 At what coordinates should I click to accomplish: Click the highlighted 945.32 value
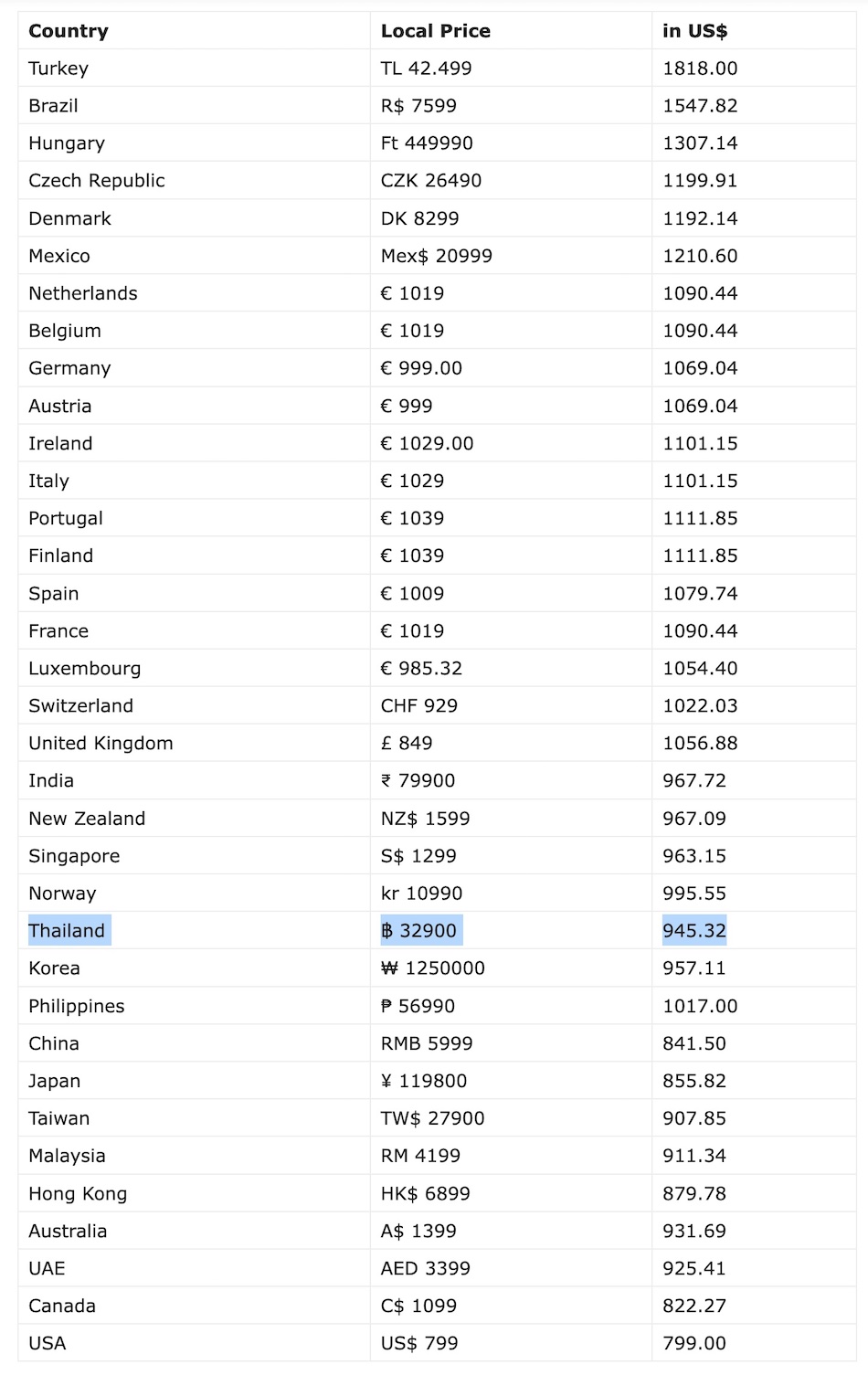694,931
